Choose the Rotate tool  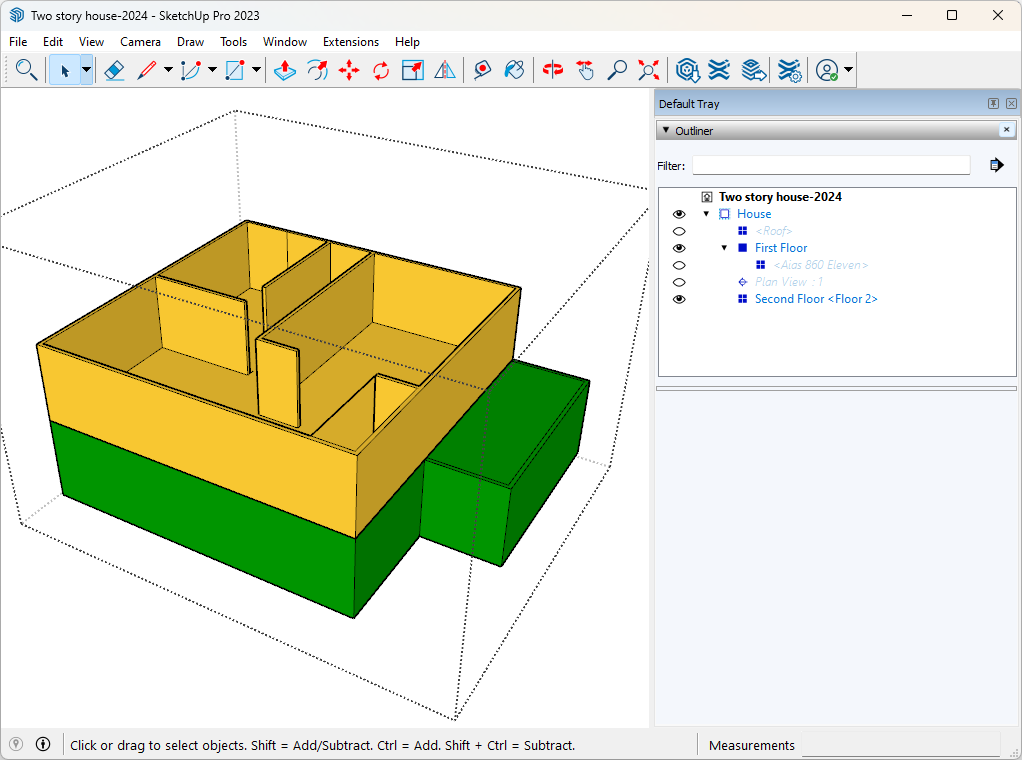click(x=381, y=70)
